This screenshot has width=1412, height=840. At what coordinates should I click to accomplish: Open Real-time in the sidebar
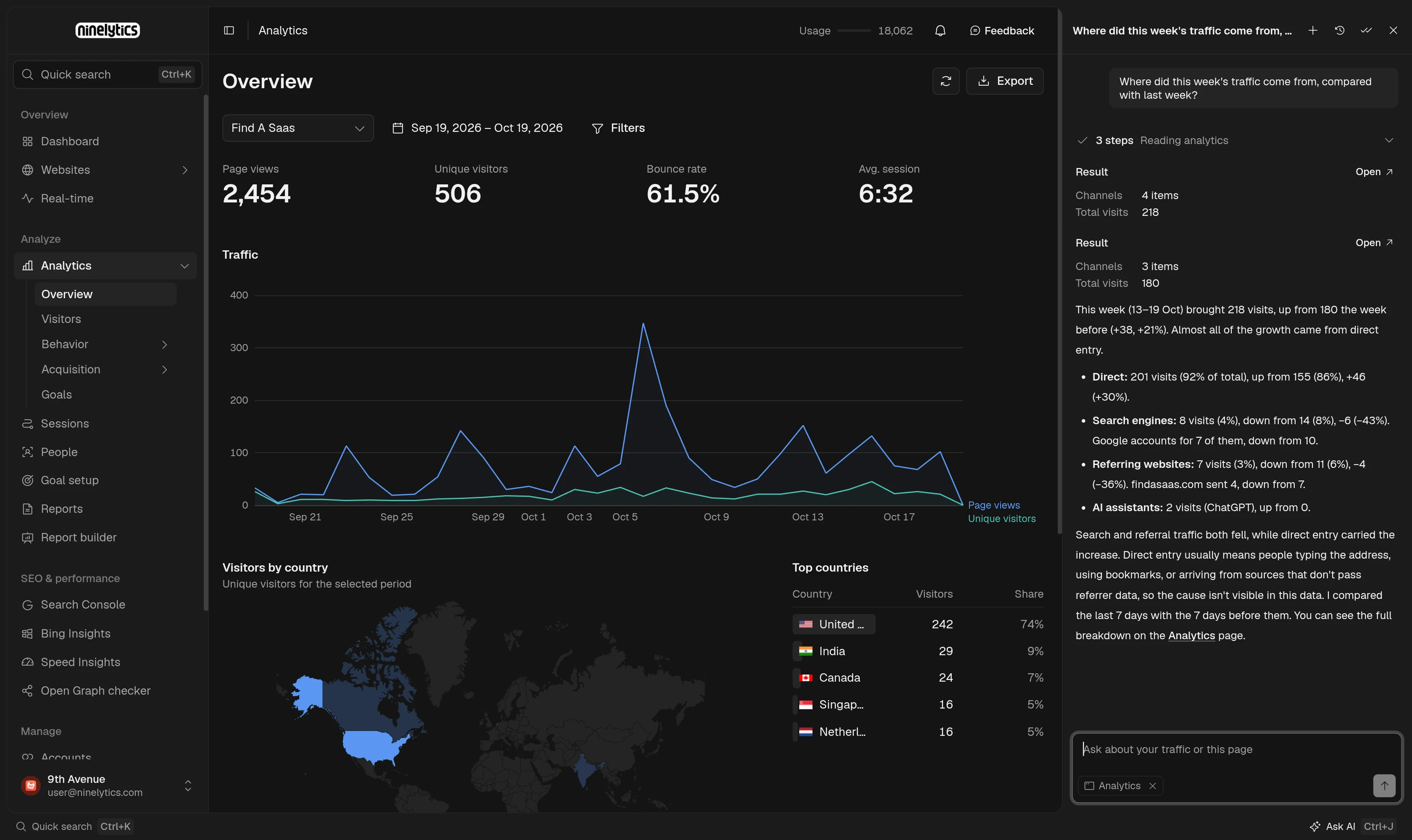[105, 198]
